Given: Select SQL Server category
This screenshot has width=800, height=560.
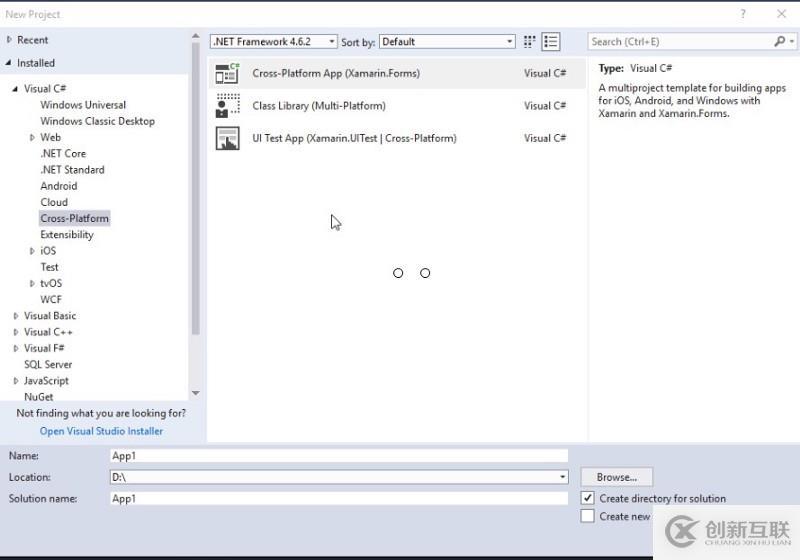Looking at the screenshot, I should point(48,364).
